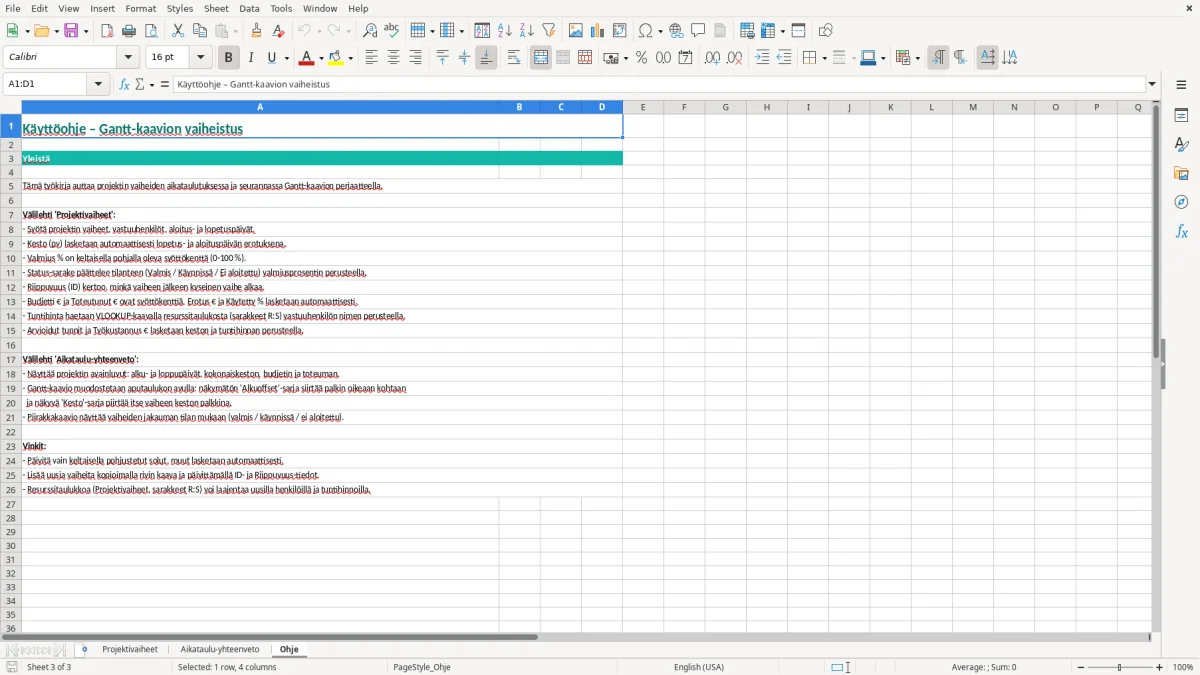Align text left
The height and width of the screenshot is (675, 1200).
371,58
